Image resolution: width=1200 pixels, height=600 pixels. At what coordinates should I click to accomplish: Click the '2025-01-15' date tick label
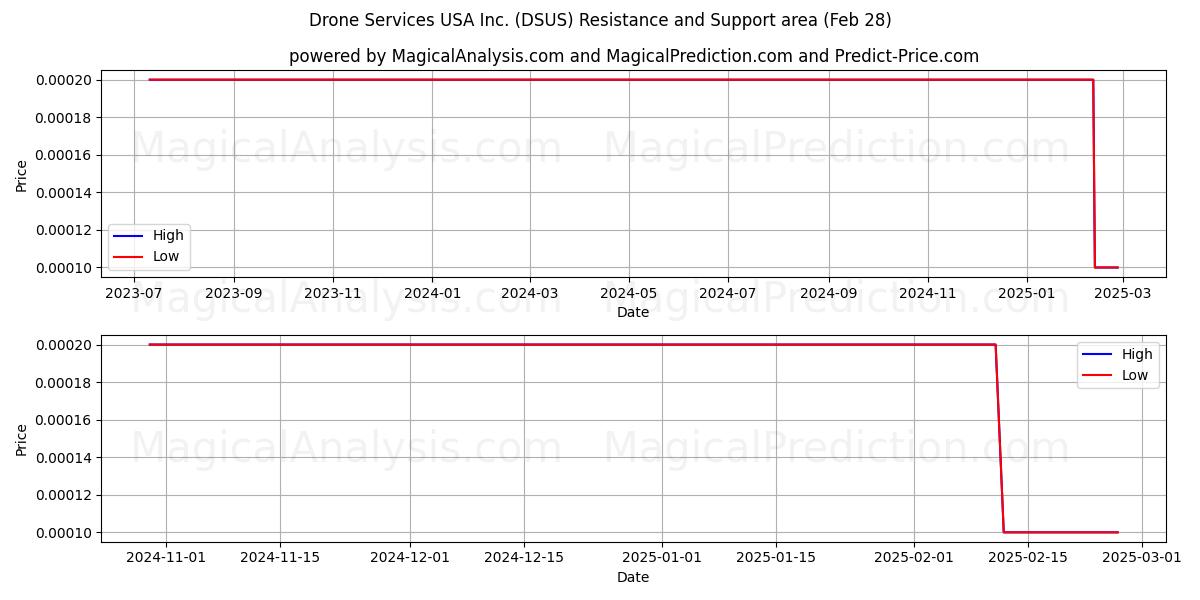(776, 559)
